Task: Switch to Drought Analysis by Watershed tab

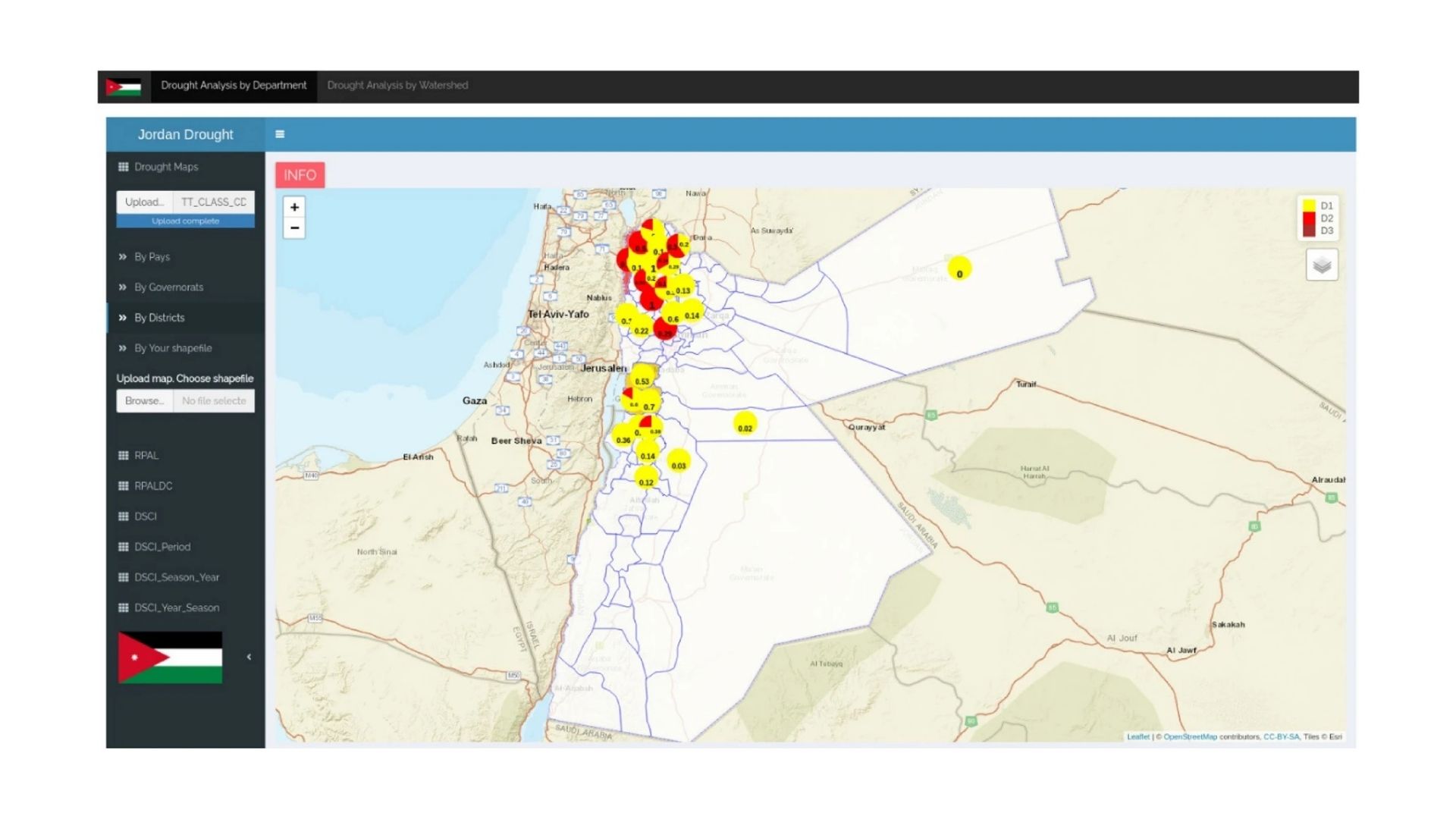Action: pos(397,86)
